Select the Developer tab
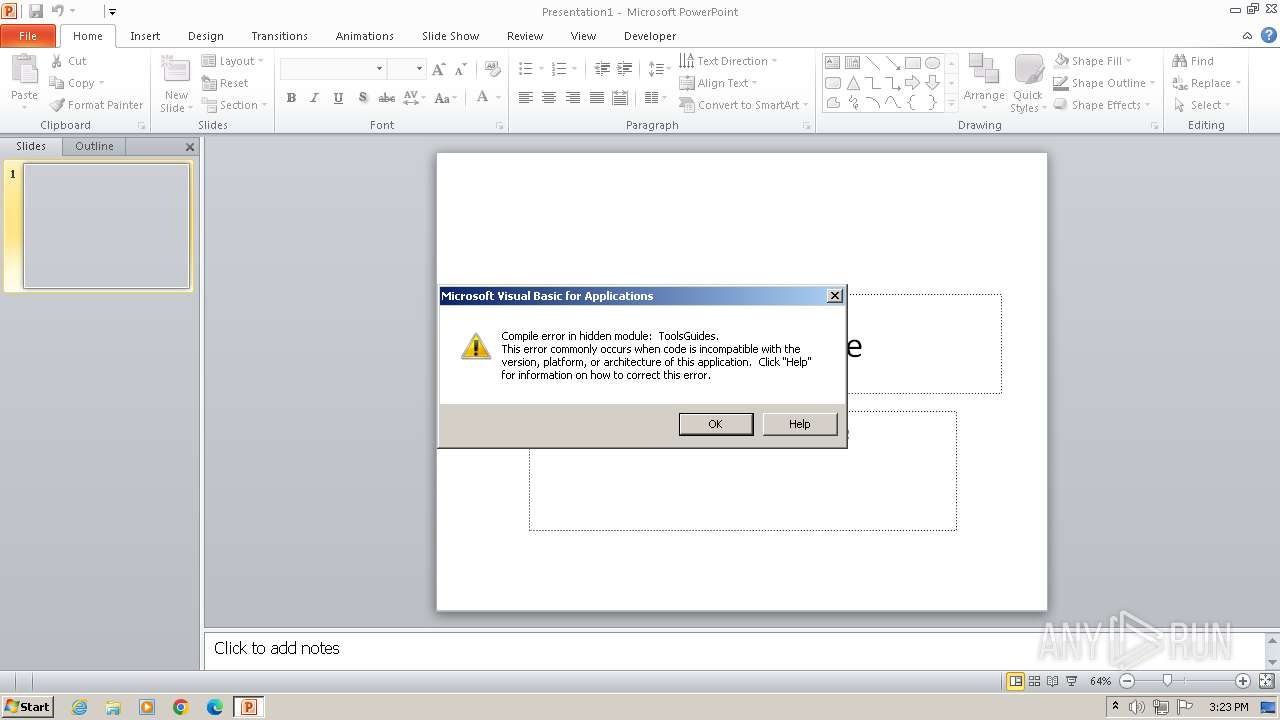The width and height of the screenshot is (1280, 720). [650, 36]
